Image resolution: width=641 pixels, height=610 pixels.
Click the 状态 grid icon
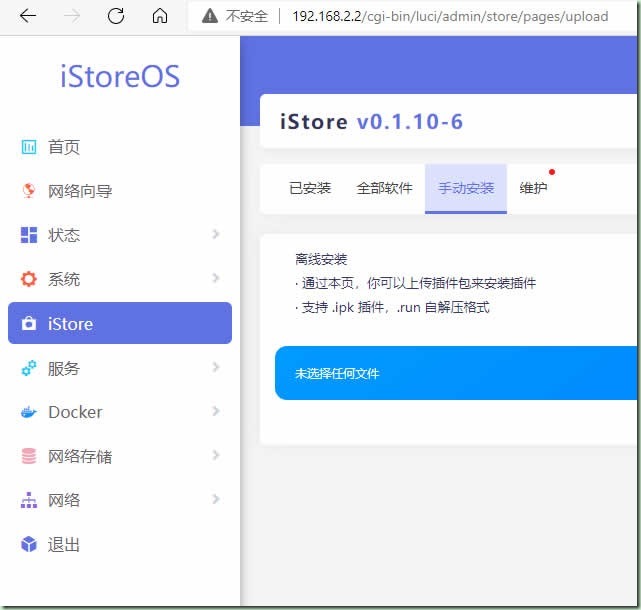[29, 235]
